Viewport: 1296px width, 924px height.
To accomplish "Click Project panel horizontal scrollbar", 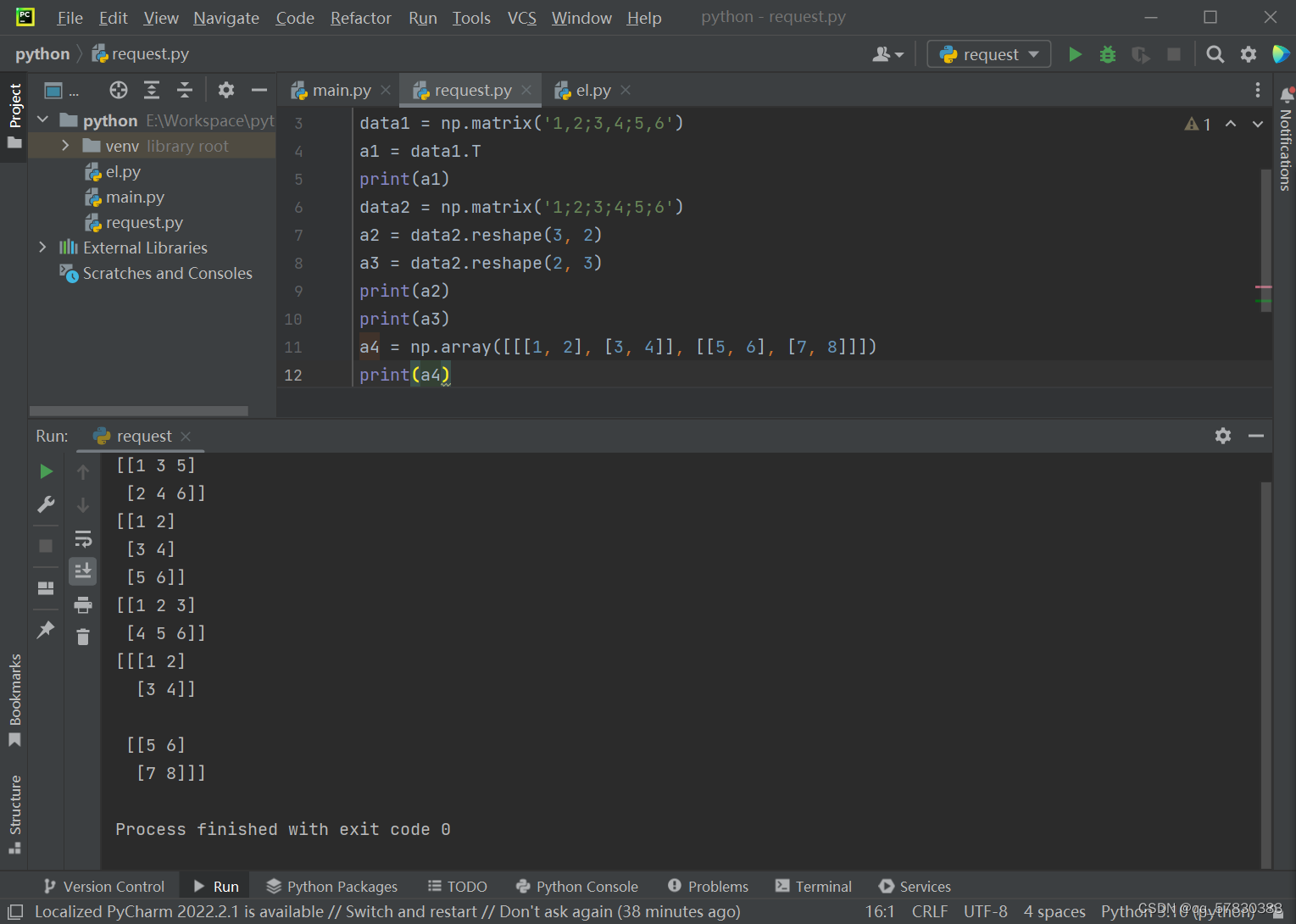I will coord(139,411).
